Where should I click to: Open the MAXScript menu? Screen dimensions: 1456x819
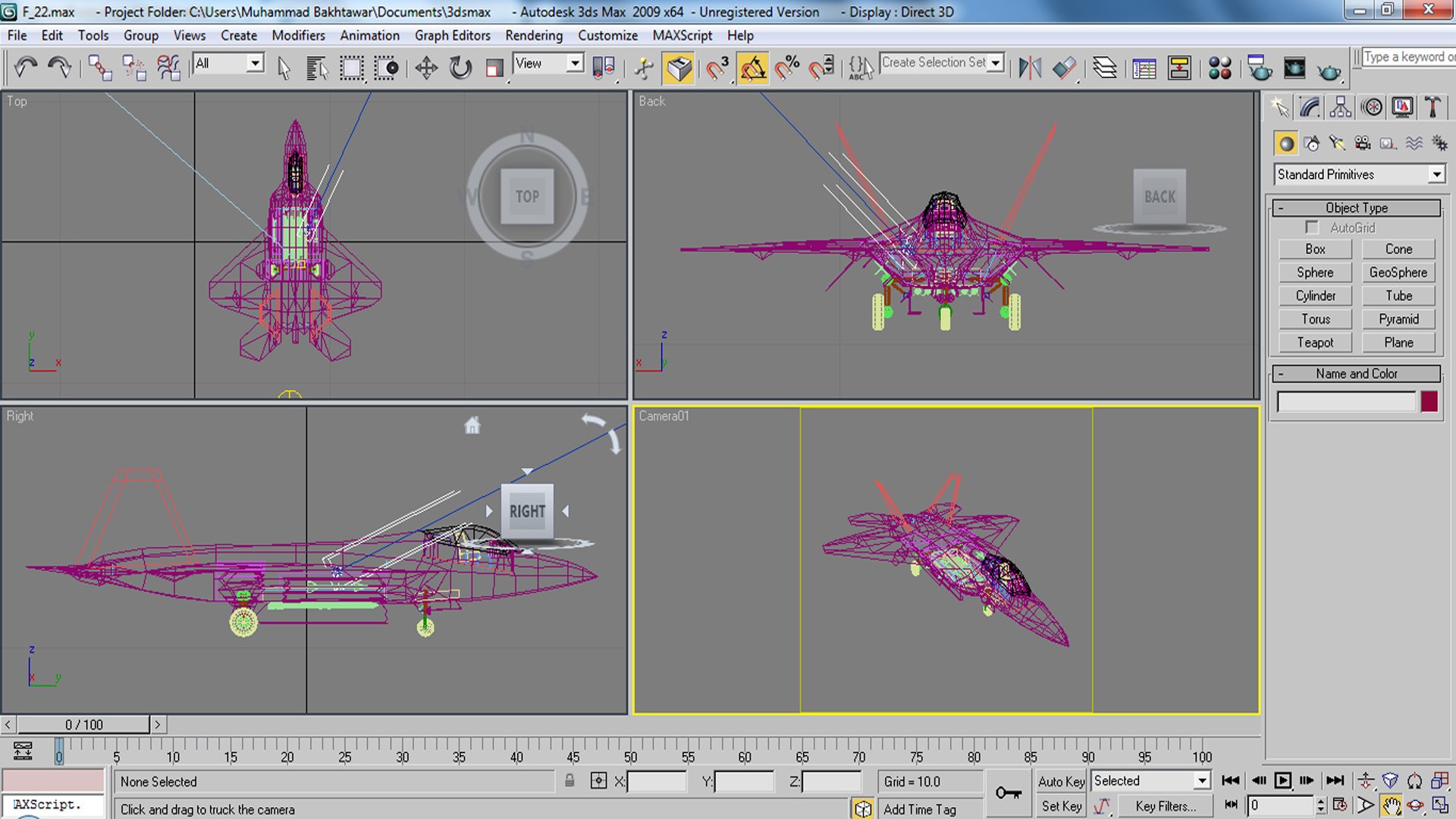pyautogui.click(x=682, y=36)
